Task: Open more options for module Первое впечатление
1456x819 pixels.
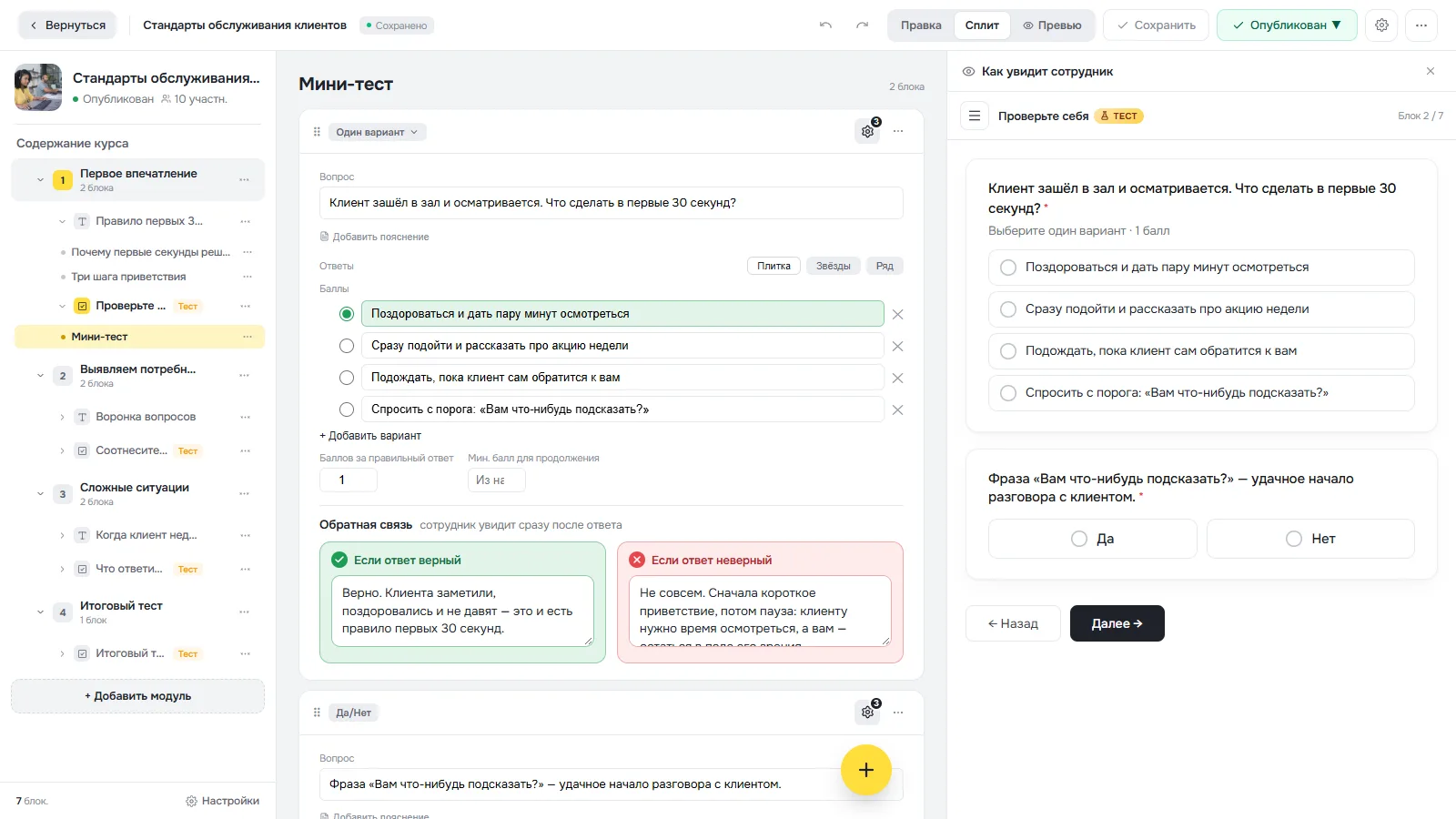Action: click(244, 180)
